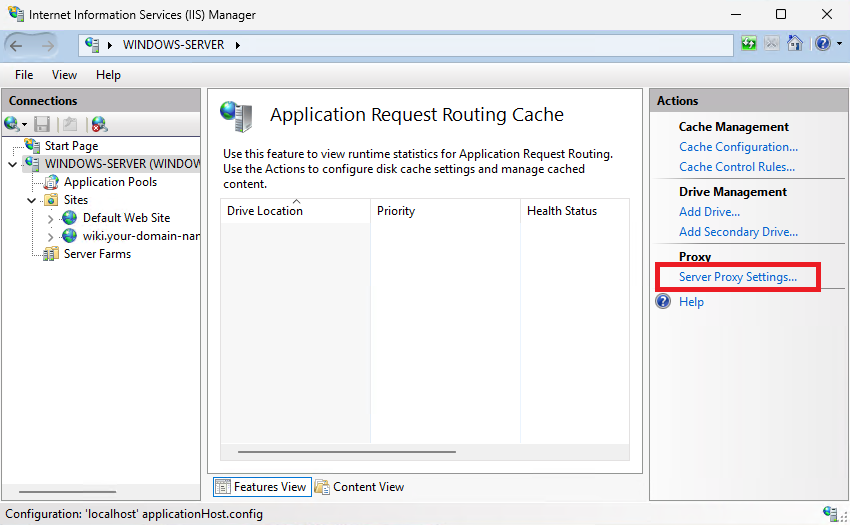Select Server Farms in the tree
Viewport: 850px width, 525px height.
[97, 254]
